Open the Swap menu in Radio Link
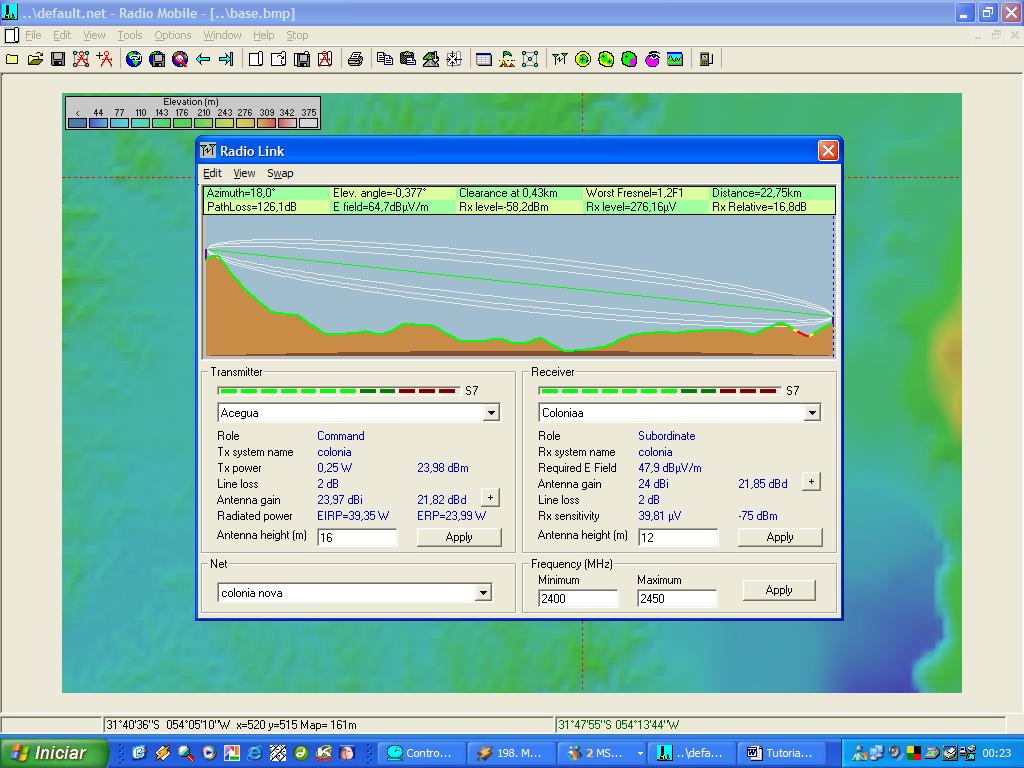The width and height of the screenshot is (1024, 768). [280, 174]
